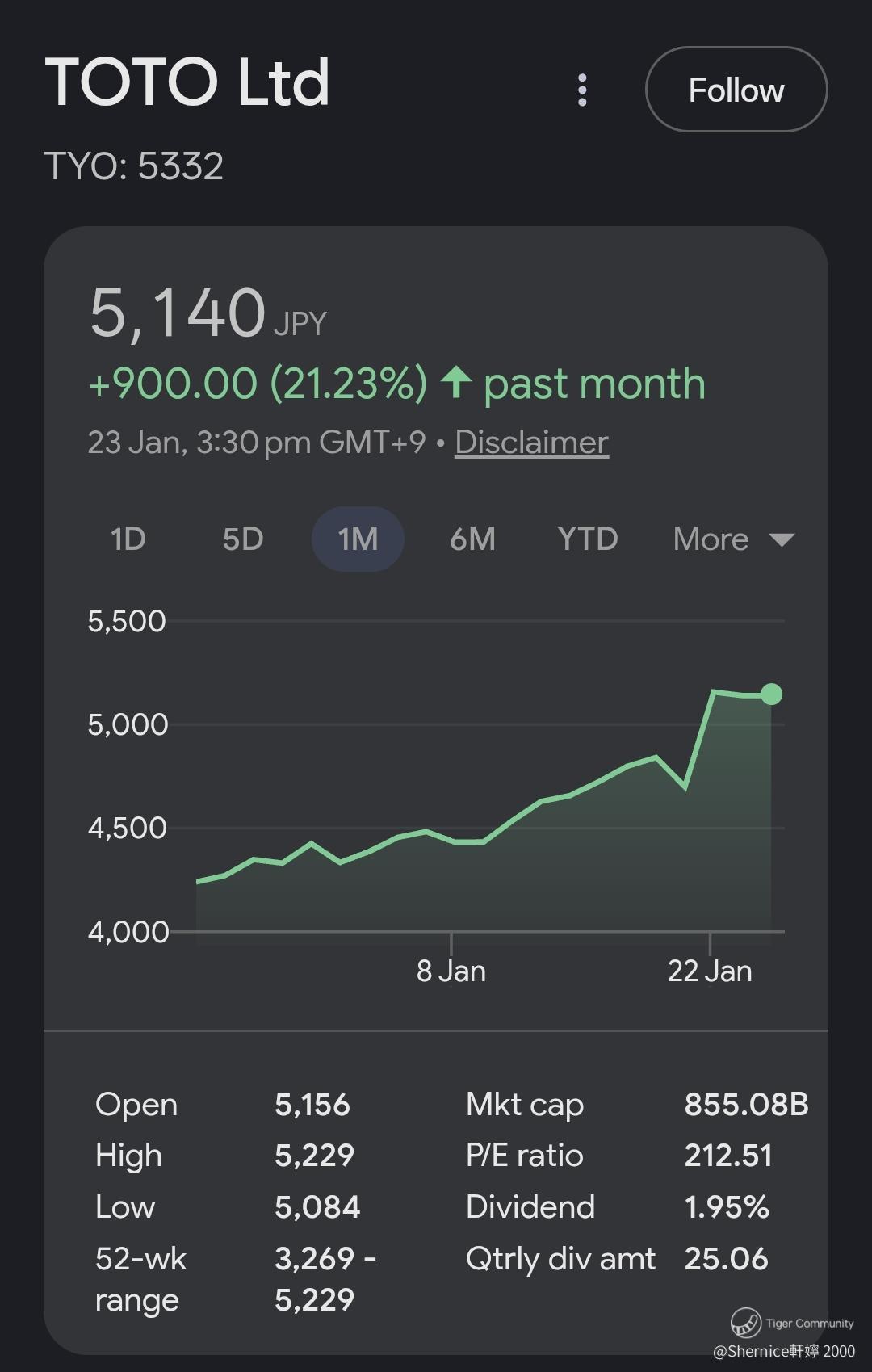Click the Mkt cap value 855.08B
The width and height of the screenshot is (872, 1372).
(x=746, y=1105)
